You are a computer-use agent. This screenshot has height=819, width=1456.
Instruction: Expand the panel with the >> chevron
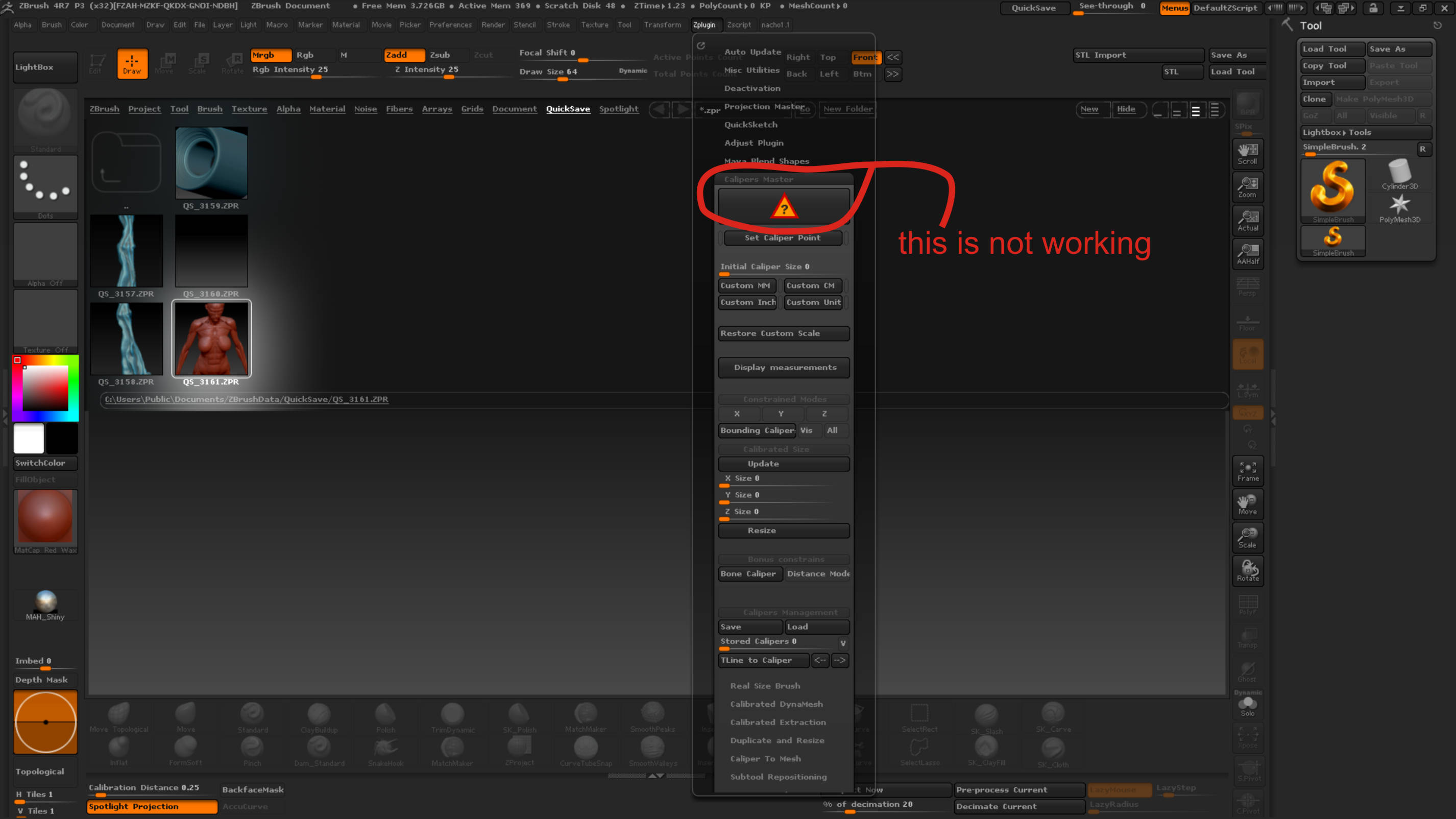[x=892, y=74]
